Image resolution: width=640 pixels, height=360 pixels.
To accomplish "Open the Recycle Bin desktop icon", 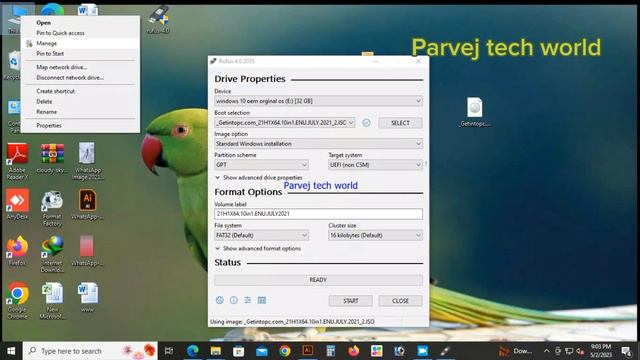I will click(x=14, y=65).
